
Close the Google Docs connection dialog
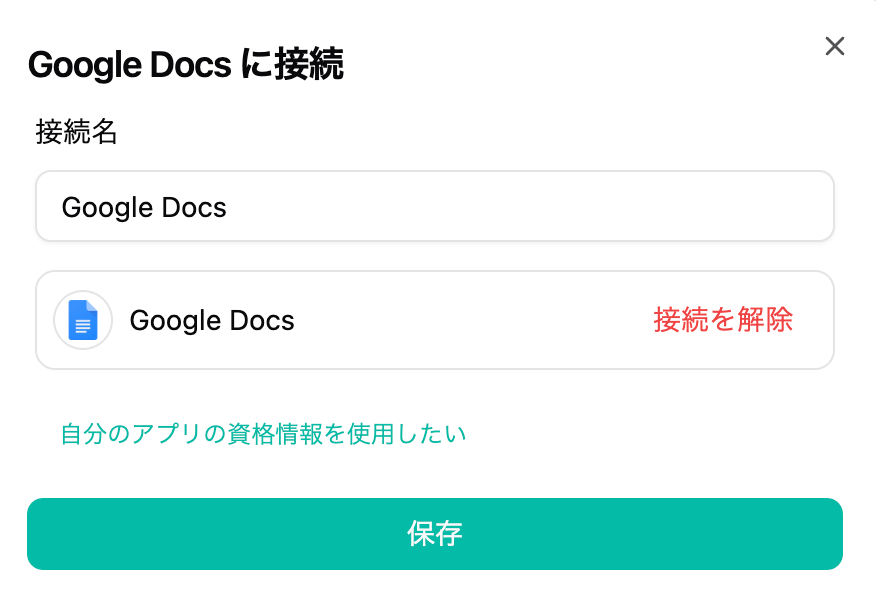834,46
